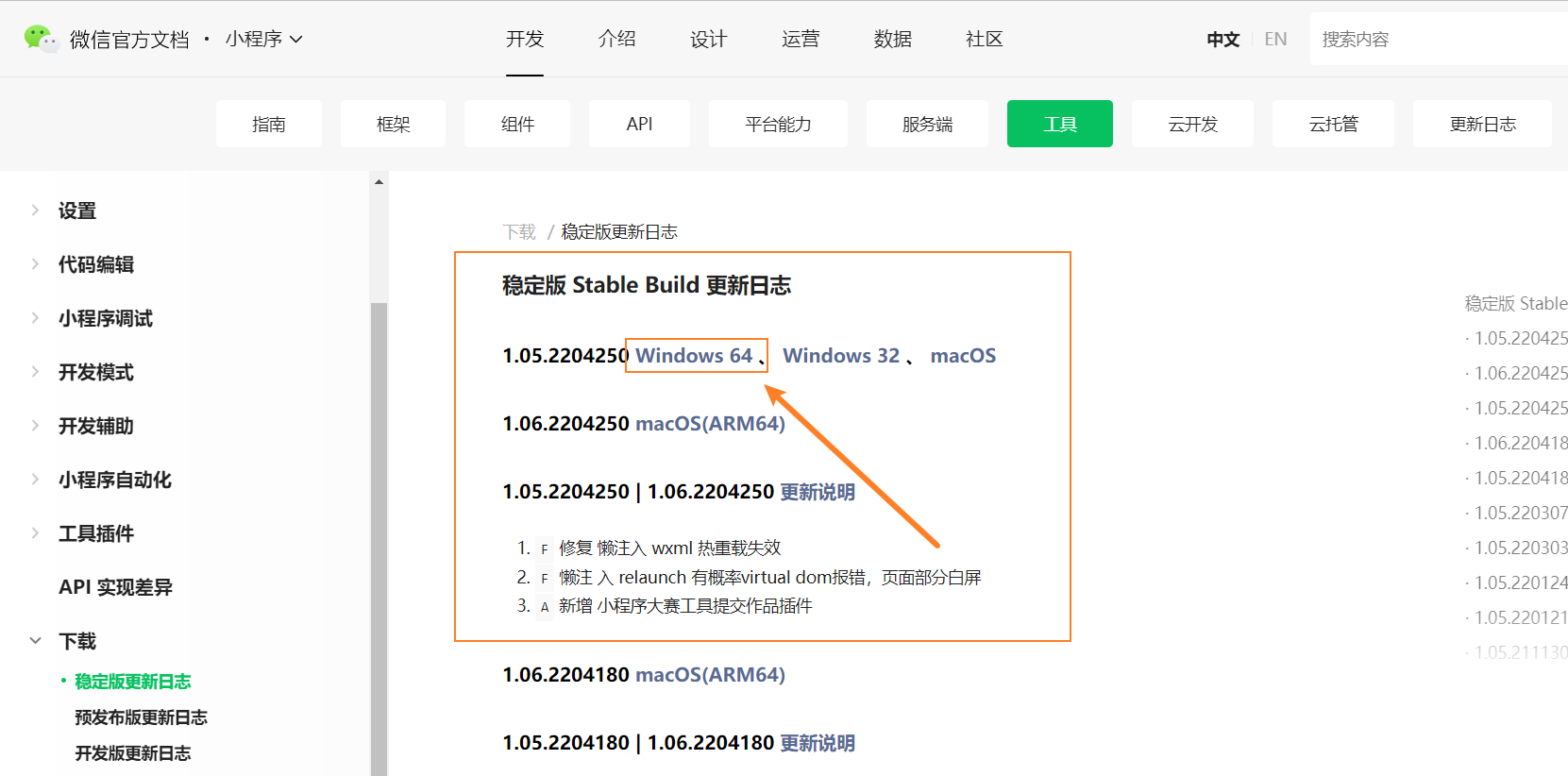This screenshot has width=1568, height=776.
Task: Open 稳定版更新日志 in sidebar
Action: click(133, 682)
